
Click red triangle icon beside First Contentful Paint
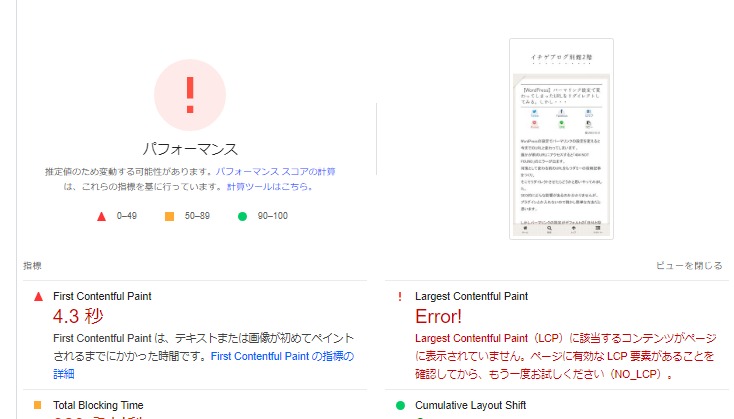click(x=38, y=297)
